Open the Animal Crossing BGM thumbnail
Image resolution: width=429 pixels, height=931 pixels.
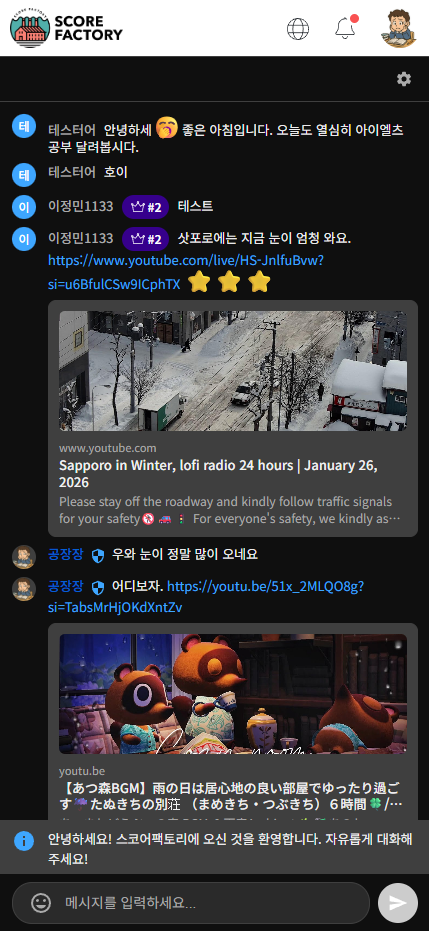[233, 694]
